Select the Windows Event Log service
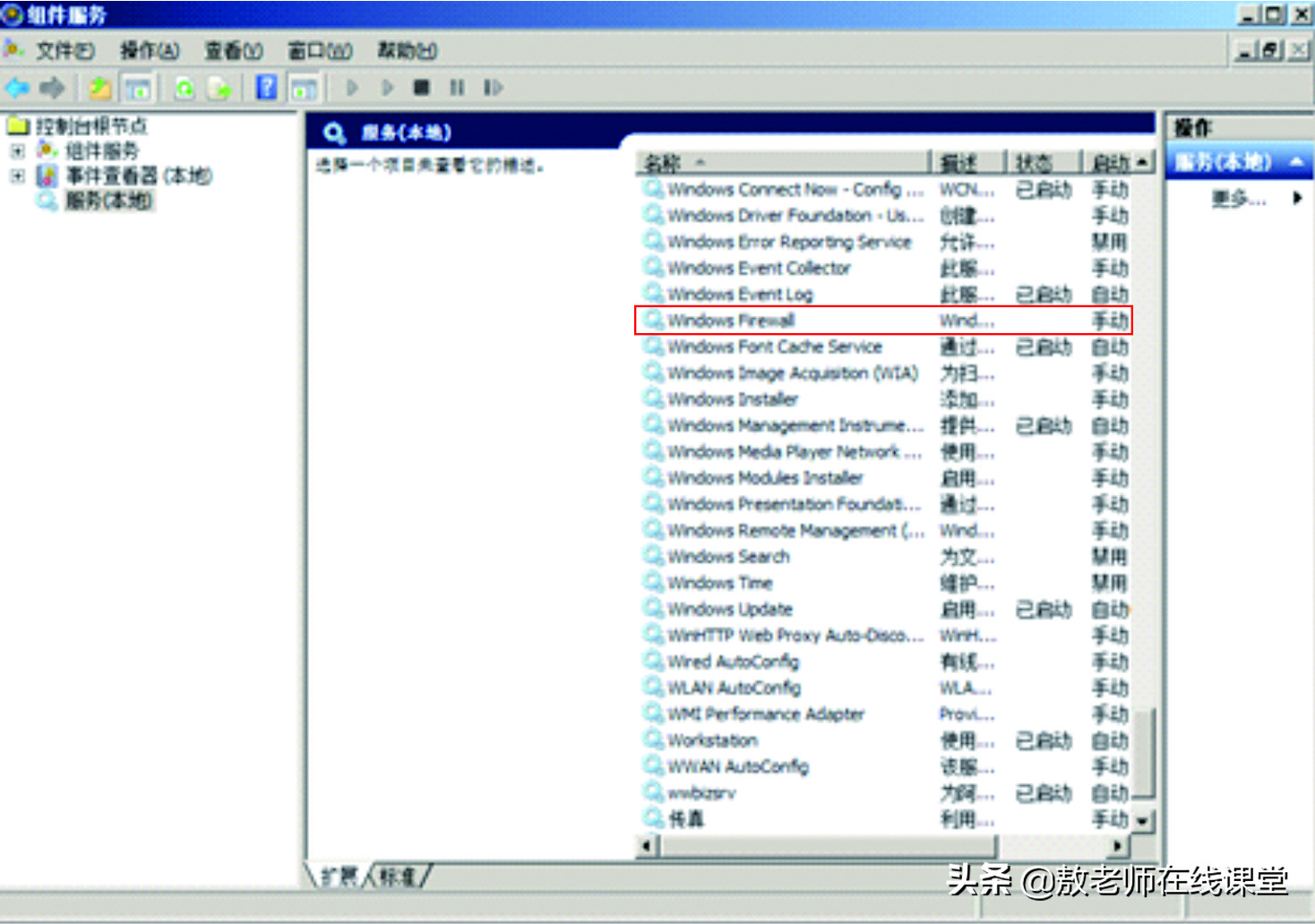1315x924 pixels. click(883, 295)
